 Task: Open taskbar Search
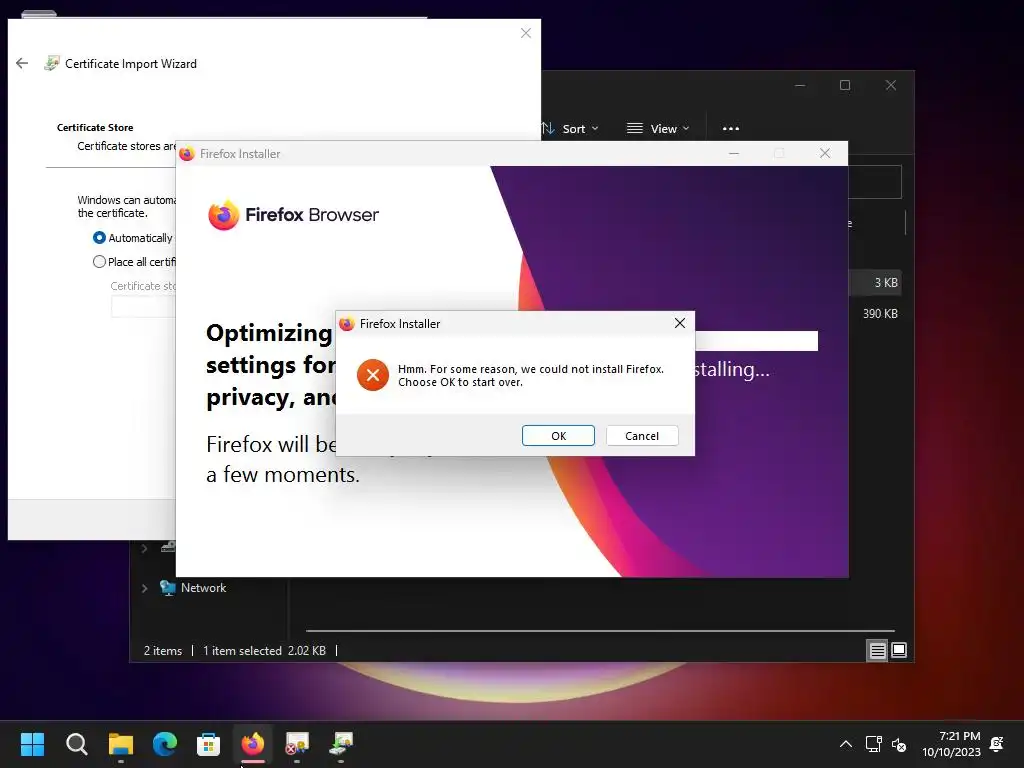point(76,744)
